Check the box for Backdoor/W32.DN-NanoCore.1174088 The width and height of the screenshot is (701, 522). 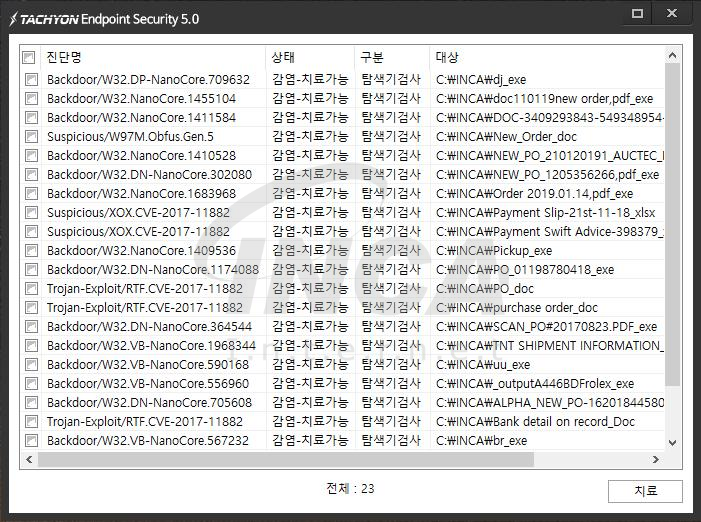[x=31, y=269]
